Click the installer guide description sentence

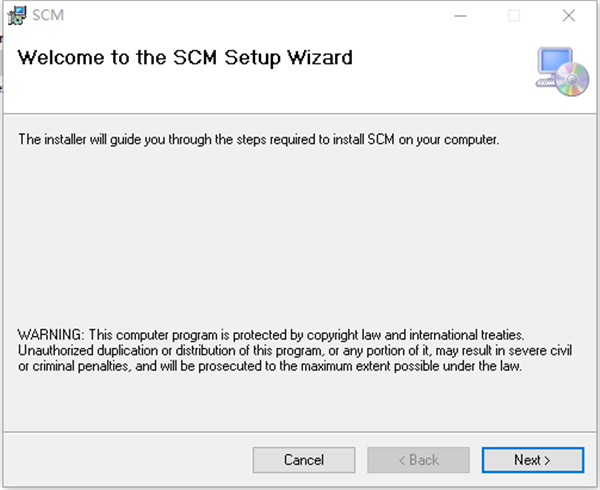click(x=258, y=139)
